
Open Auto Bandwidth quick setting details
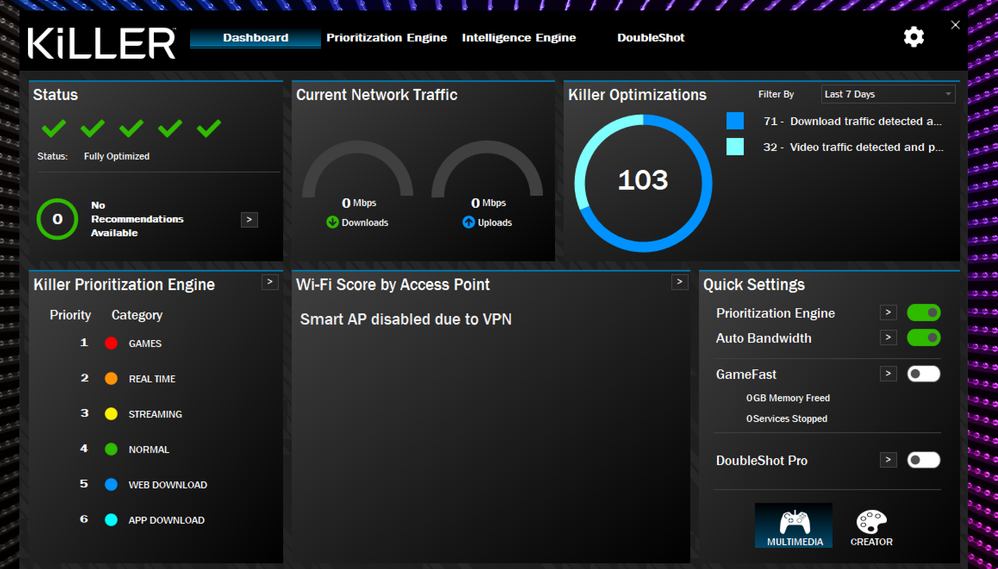pyautogui.click(x=888, y=337)
